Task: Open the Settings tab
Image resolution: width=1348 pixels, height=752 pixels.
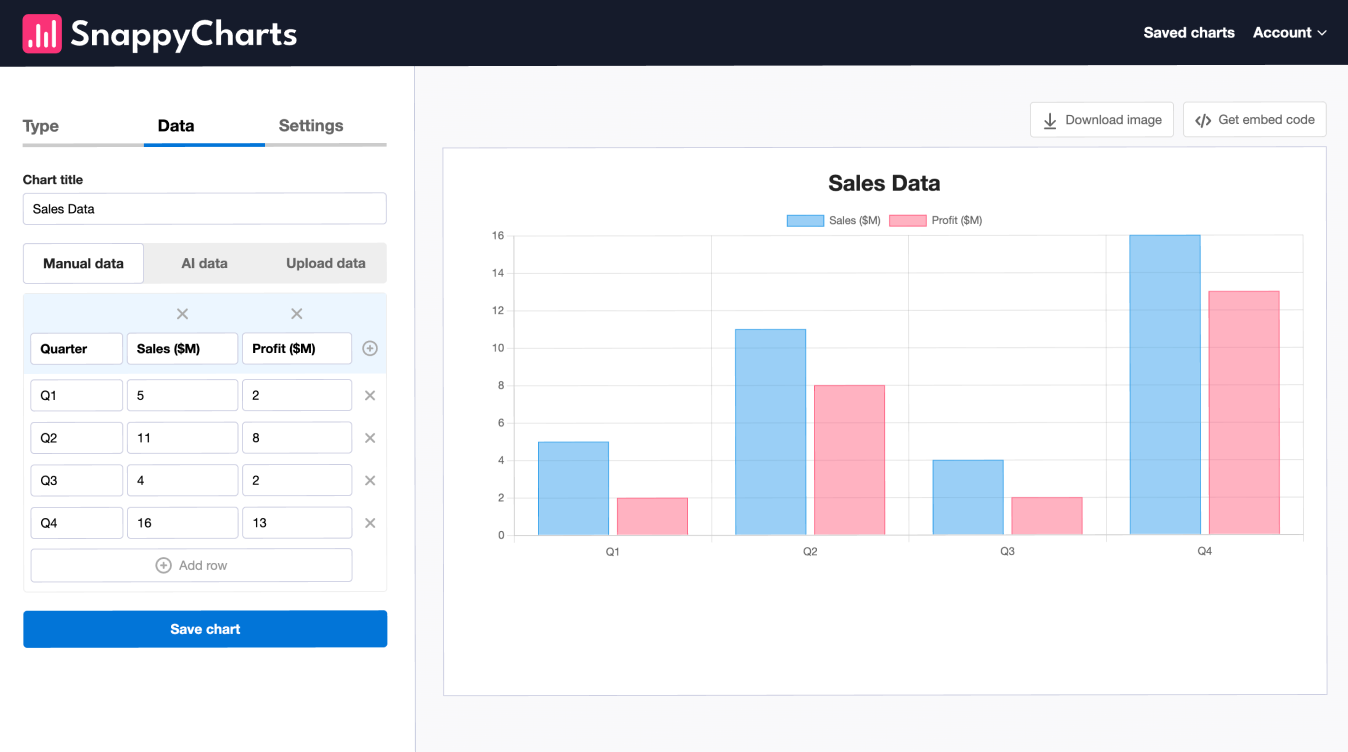Action: pos(310,126)
